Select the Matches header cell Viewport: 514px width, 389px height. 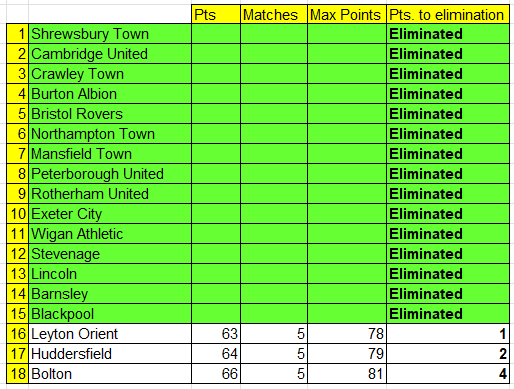[x=274, y=14]
